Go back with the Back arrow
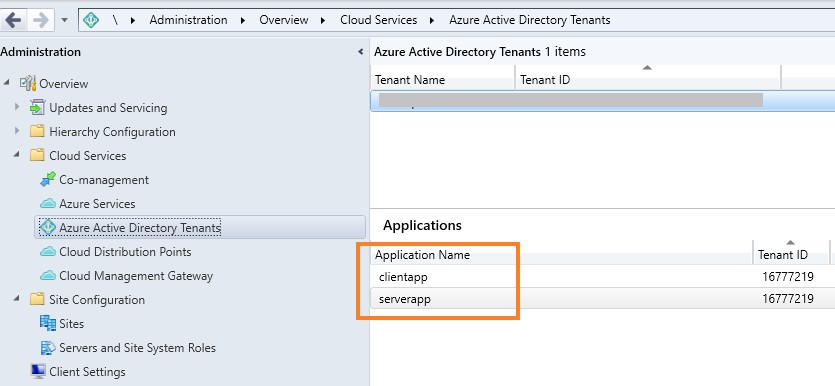The image size is (835, 386). point(13,20)
